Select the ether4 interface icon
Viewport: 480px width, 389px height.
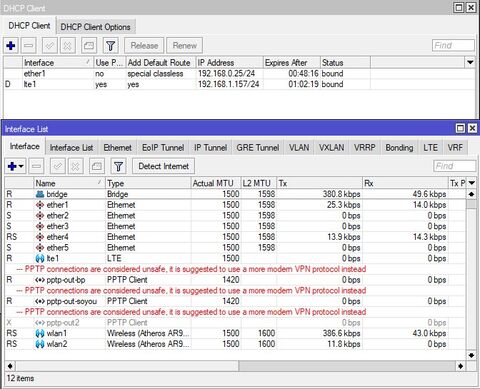(x=40, y=237)
